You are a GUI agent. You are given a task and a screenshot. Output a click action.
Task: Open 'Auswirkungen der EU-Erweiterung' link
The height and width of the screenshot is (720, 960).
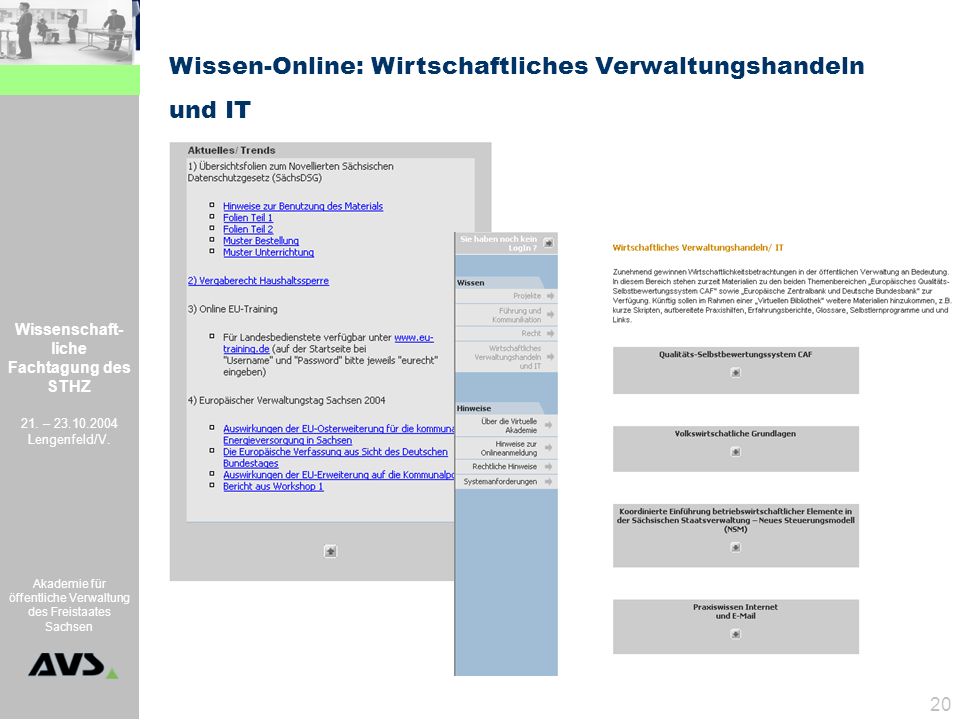pyautogui.click(x=338, y=475)
